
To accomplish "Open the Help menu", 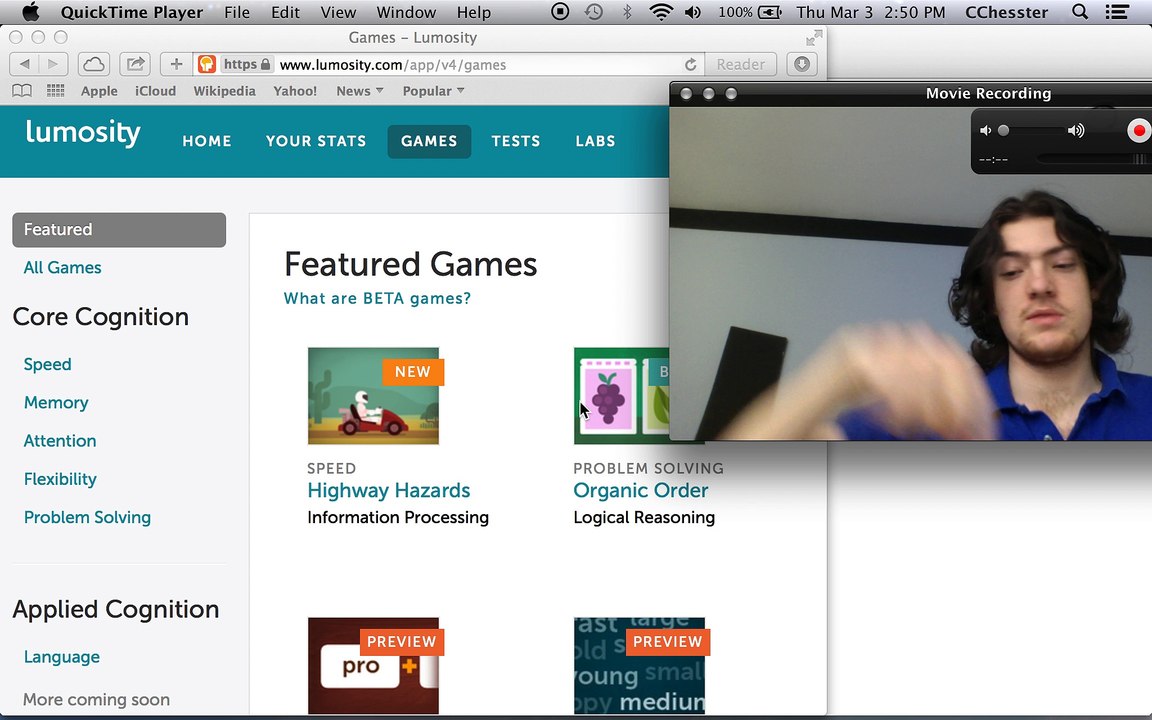I will coord(474,12).
